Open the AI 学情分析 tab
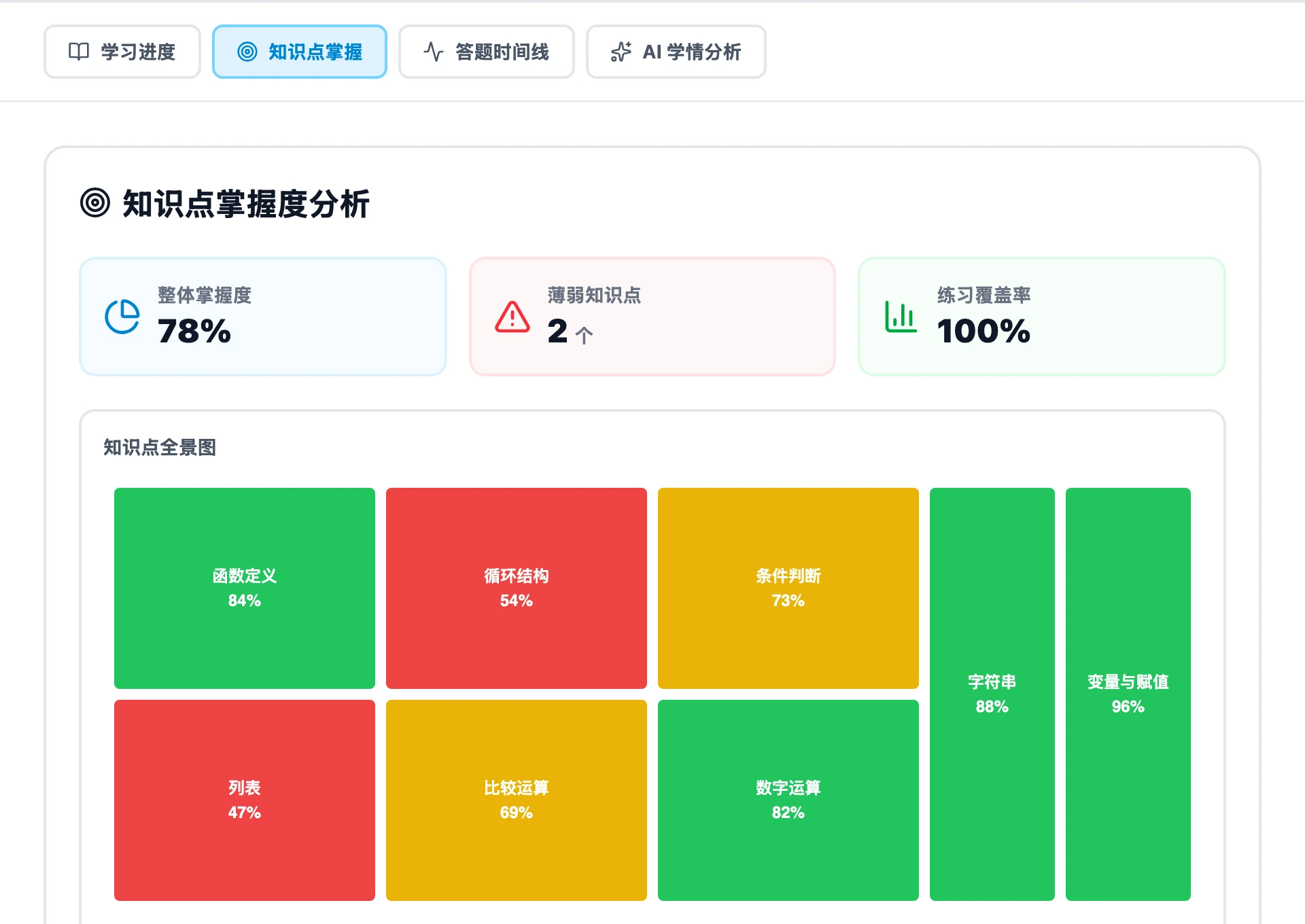The height and width of the screenshot is (924, 1305). click(676, 52)
